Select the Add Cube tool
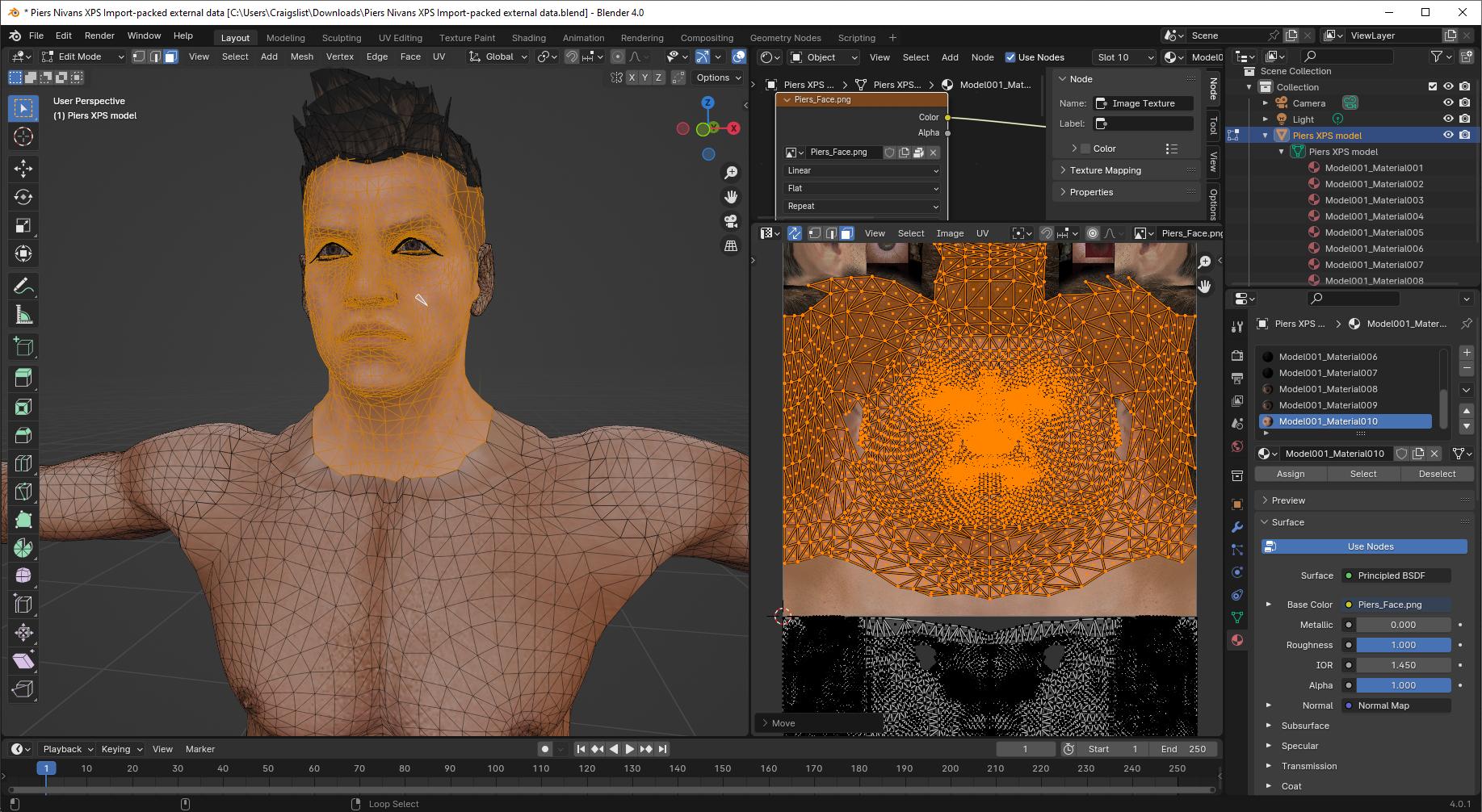Viewport: 1482px width, 812px height. click(x=23, y=347)
